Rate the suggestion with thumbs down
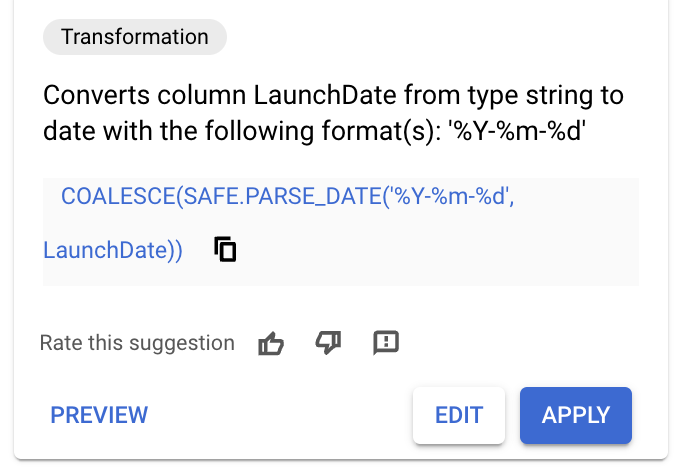Image resolution: width=686 pixels, height=472 pixels. click(328, 343)
